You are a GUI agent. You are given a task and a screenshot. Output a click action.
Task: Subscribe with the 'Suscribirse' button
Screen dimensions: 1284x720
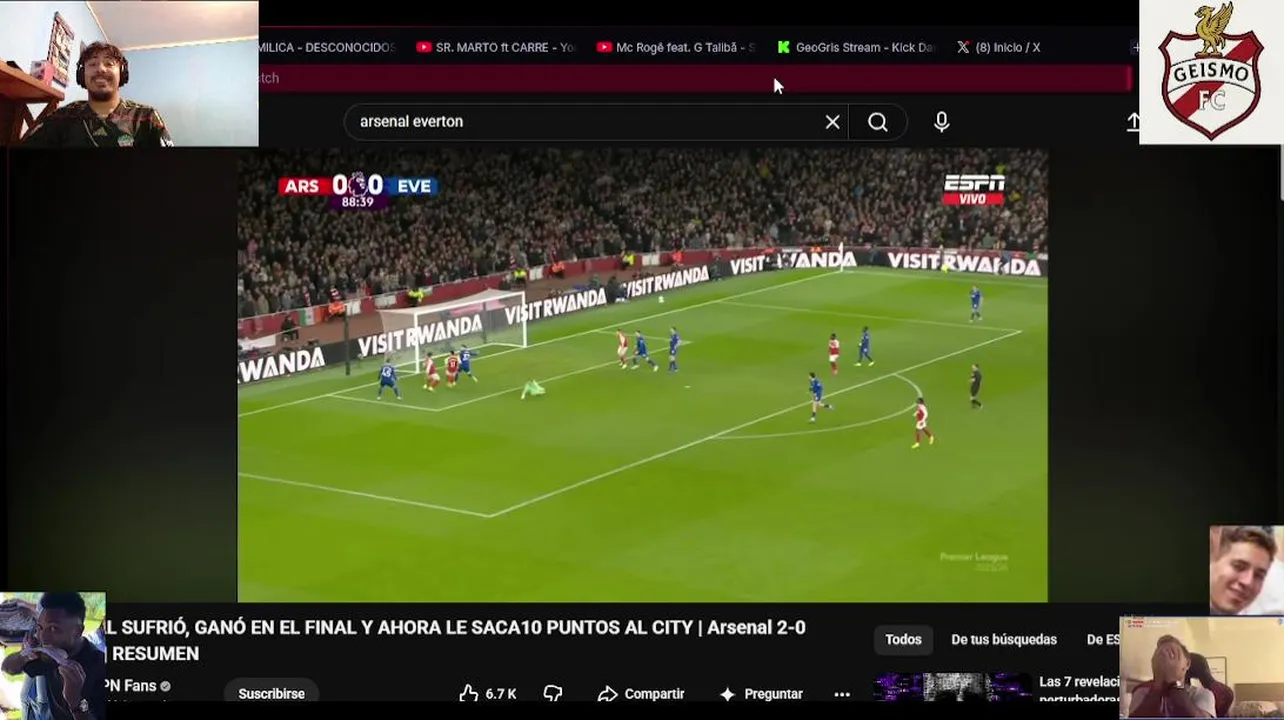[x=271, y=694]
